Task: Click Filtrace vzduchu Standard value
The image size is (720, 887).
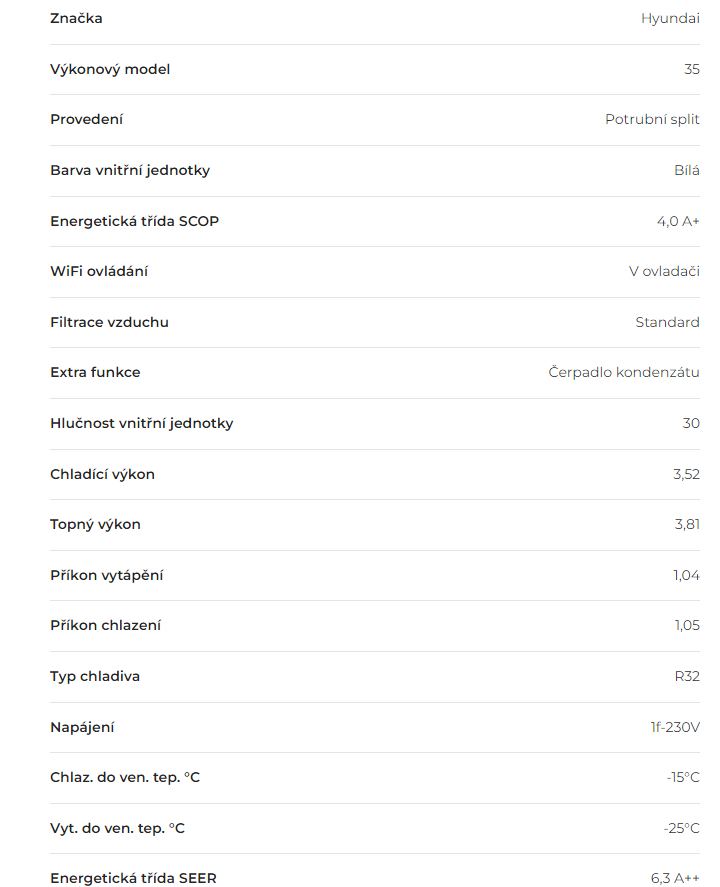Action: click(x=667, y=322)
